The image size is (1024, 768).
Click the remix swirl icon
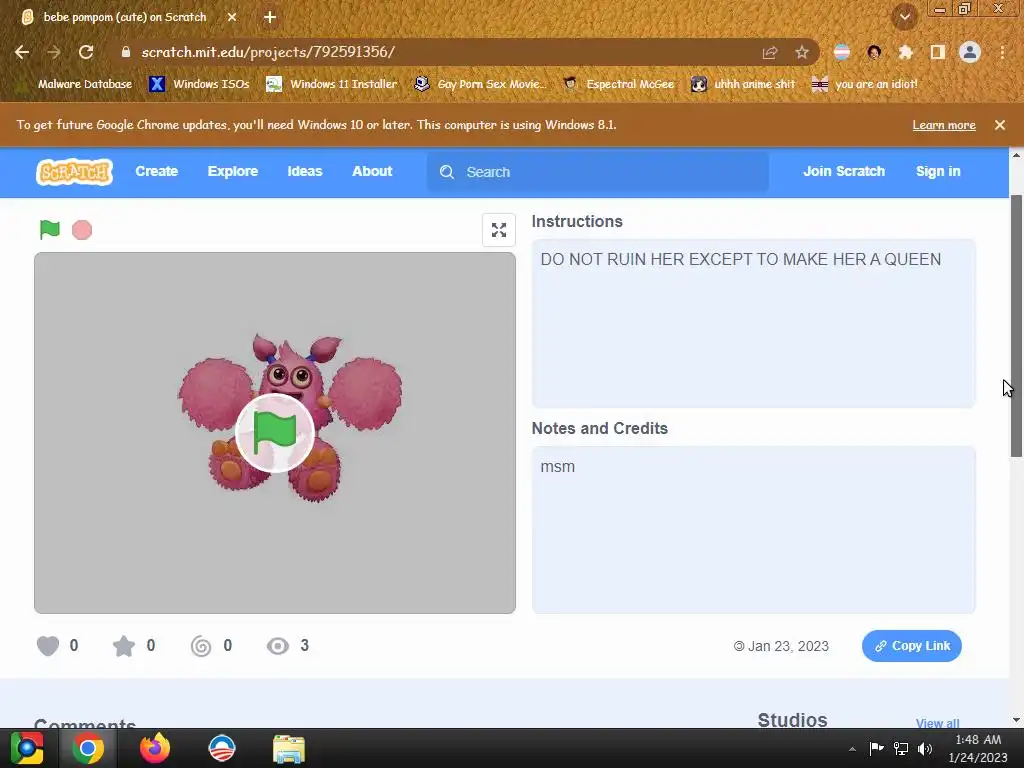pyautogui.click(x=201, y=646)
